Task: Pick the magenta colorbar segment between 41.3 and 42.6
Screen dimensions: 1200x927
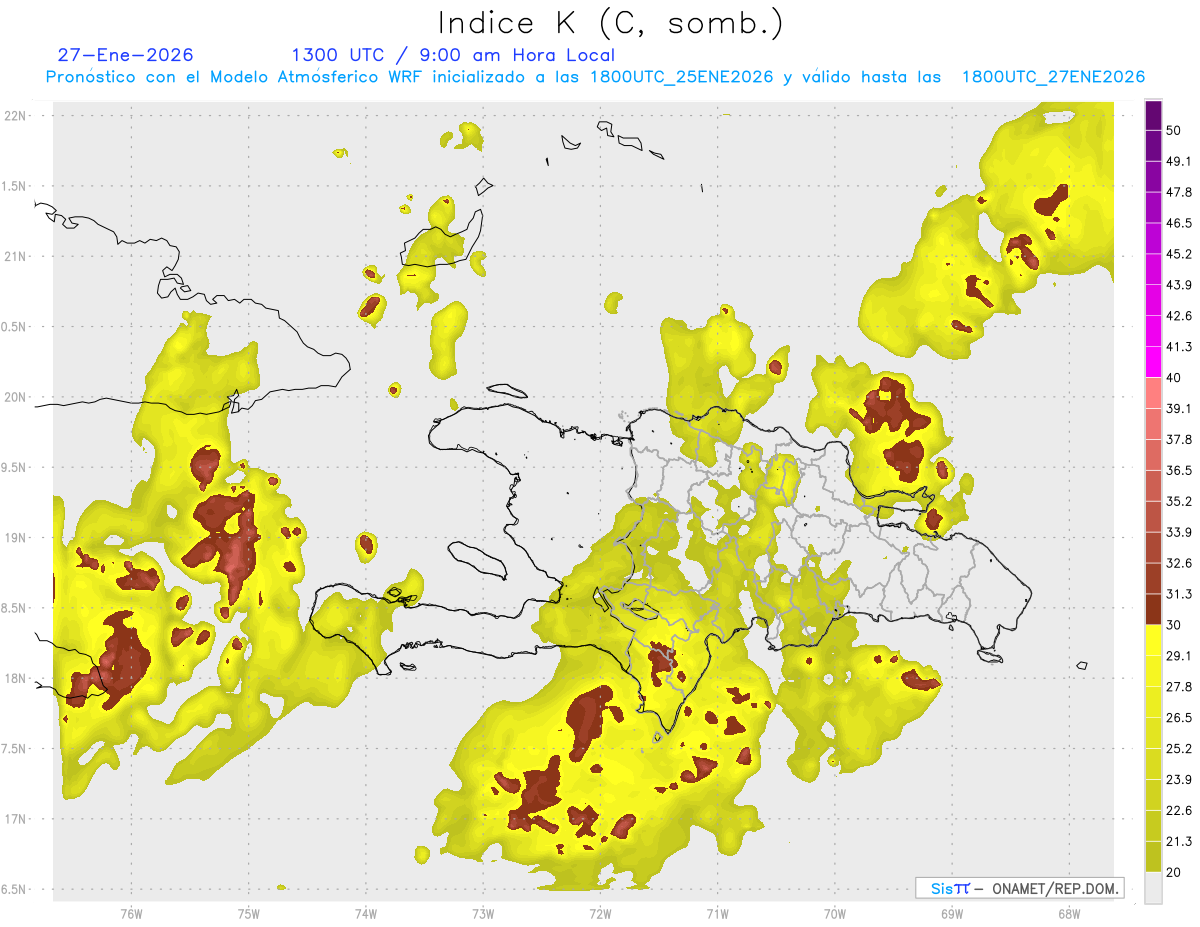Action: pos(1153,331)
